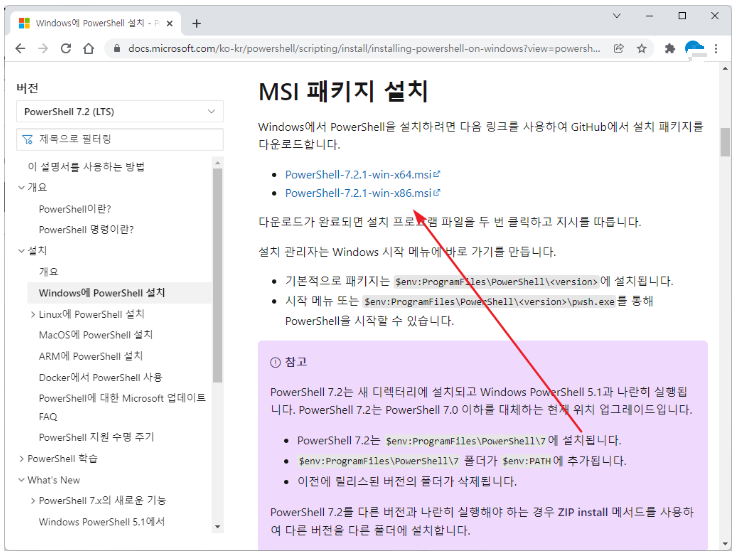Viewport: 738px width, 553px height.
Task: Click the browser forward arrow
Action: click(43, 48)
